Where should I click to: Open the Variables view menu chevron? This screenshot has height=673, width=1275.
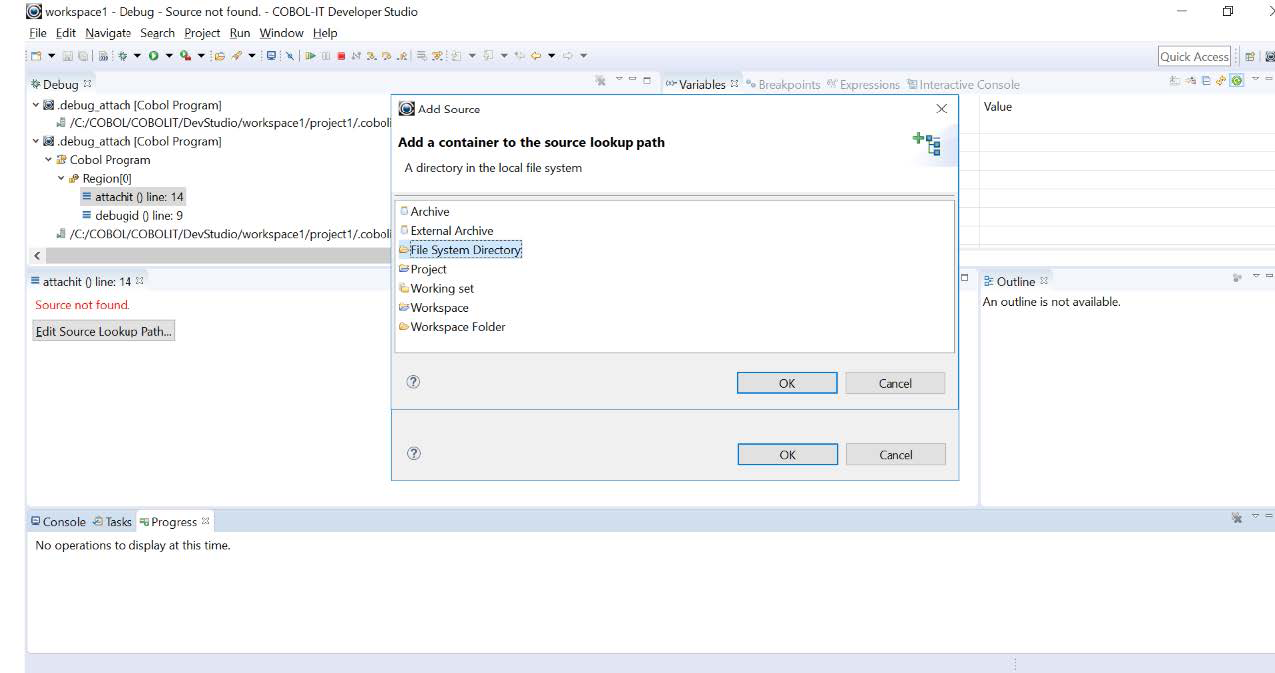pos(1256,79)
